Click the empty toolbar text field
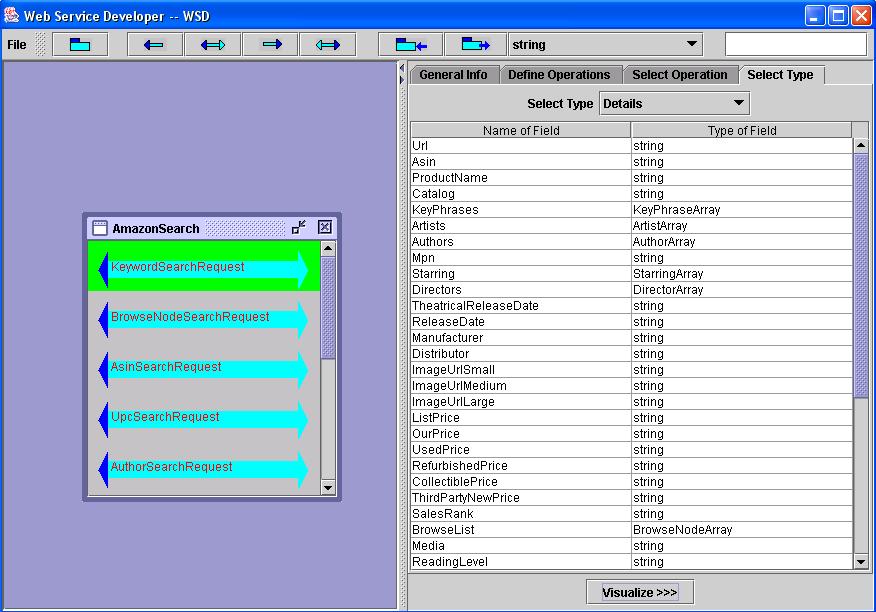 [x=796, y=44]
